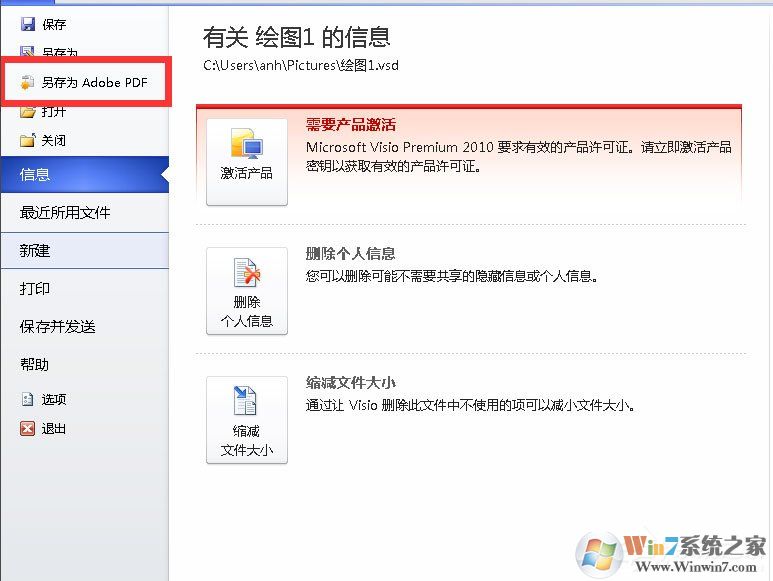
Task: Click the 保存 floppy disk icon
Action: click(28, 24)
